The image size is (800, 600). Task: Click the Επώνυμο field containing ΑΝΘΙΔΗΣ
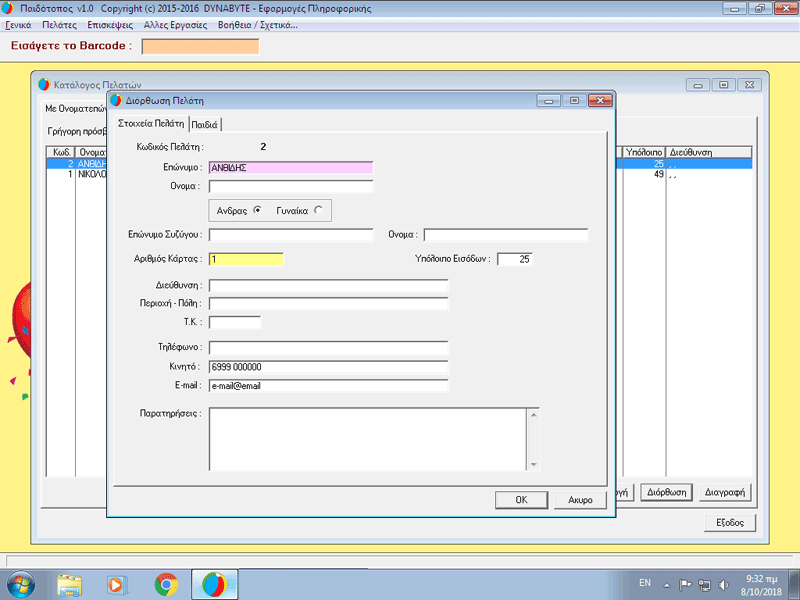(291, 167)
